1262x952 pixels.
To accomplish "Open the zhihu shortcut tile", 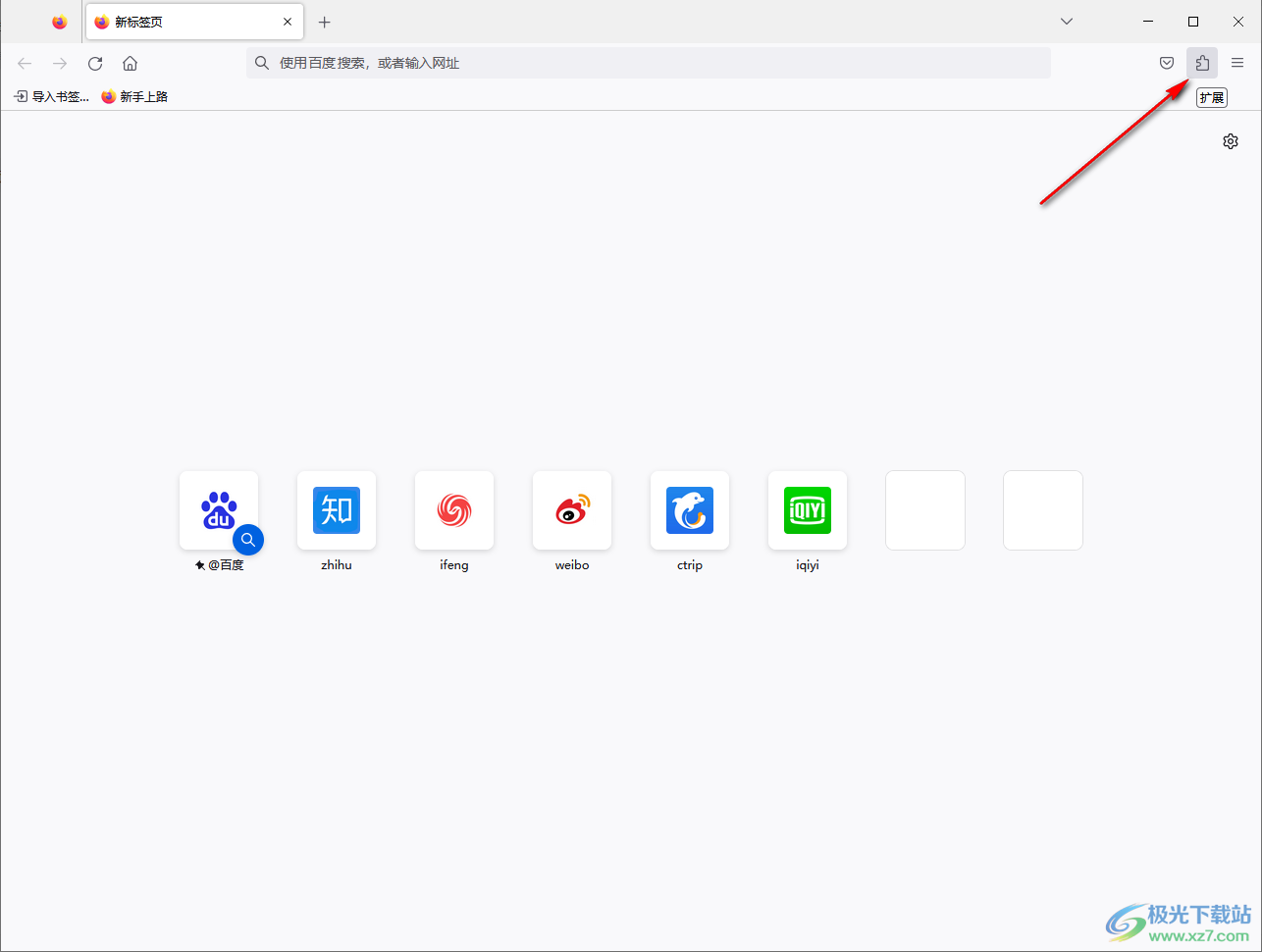I will 337,510.
